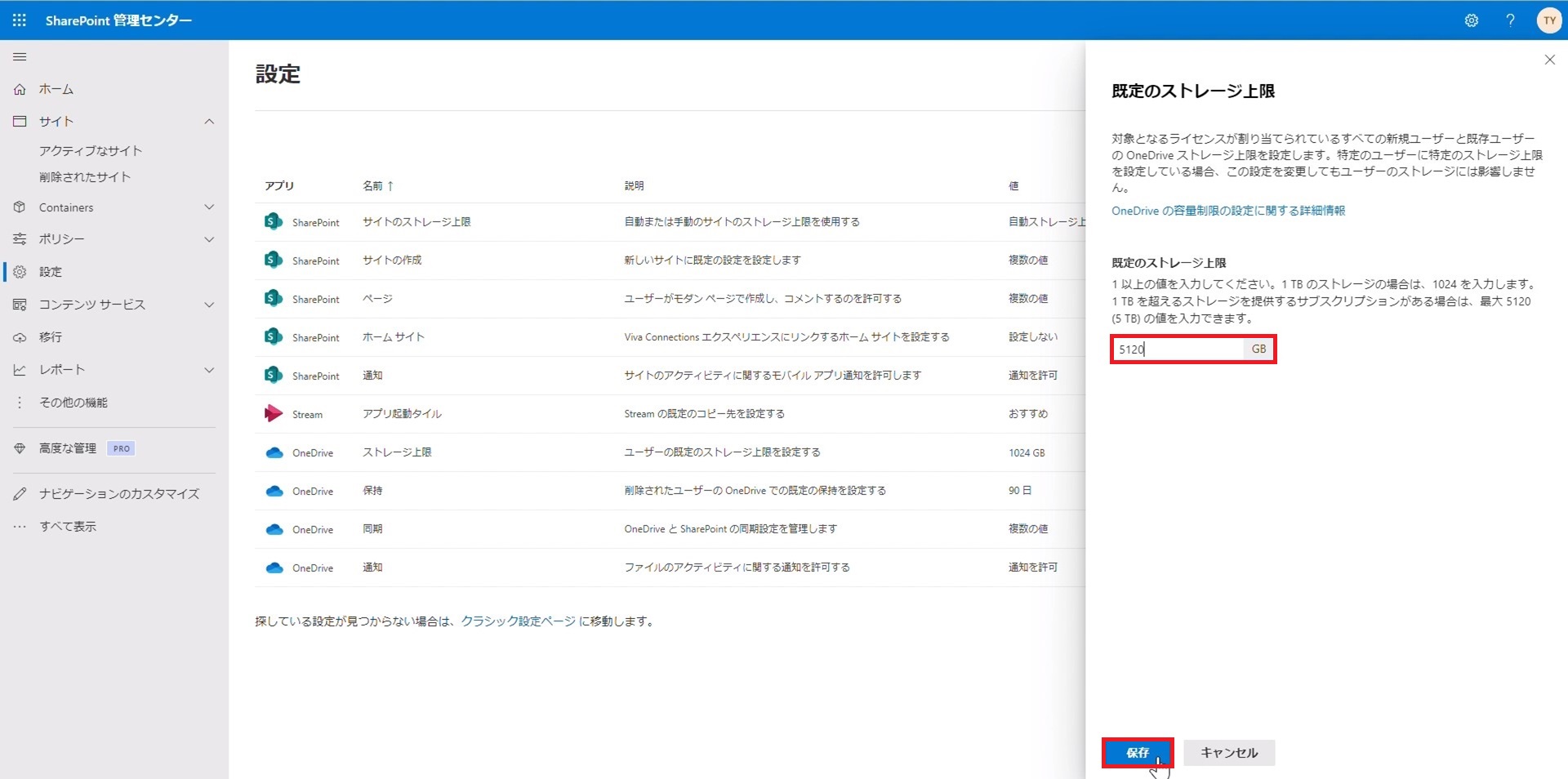Open the サイトの作成 setting
Viewport: 1568px width, 779px height.
point(392,260)
